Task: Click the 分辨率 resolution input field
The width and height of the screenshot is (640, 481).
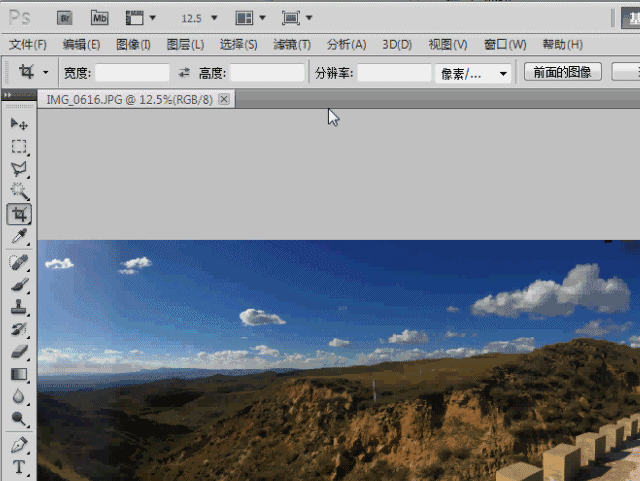Action: [394, 73]
